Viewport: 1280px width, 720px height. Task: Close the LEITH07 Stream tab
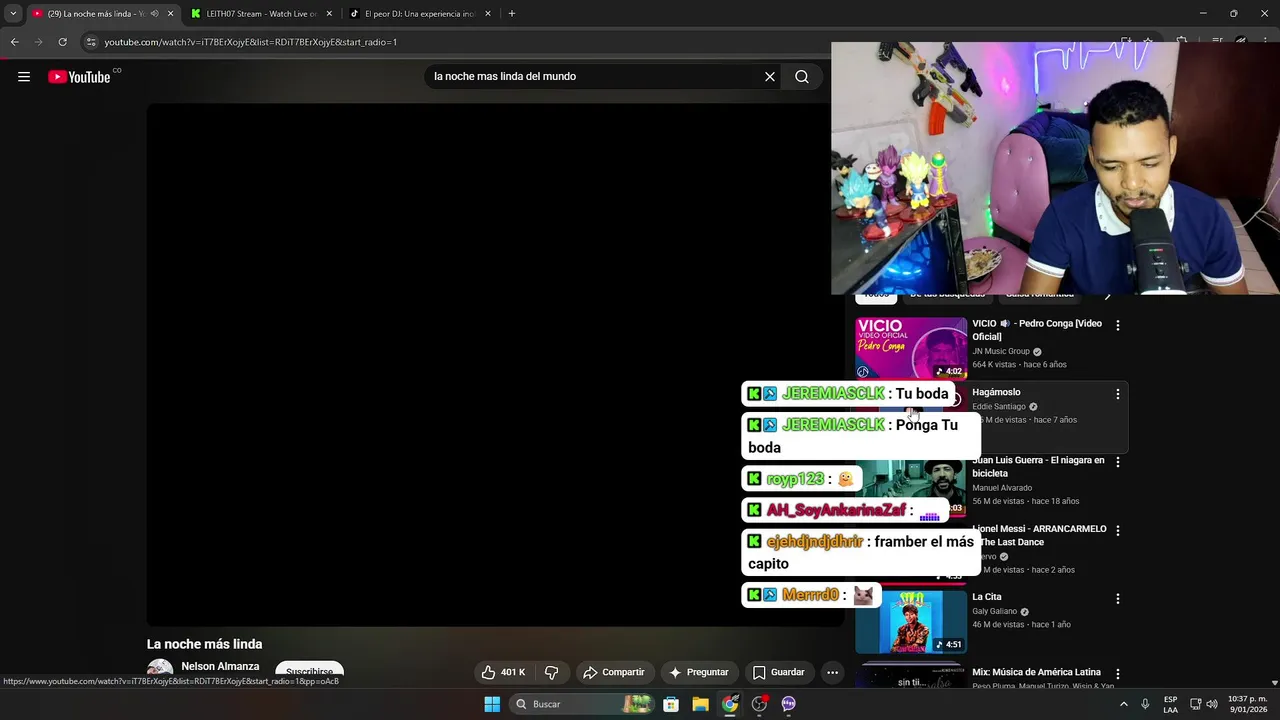click(x=329, y=14)
